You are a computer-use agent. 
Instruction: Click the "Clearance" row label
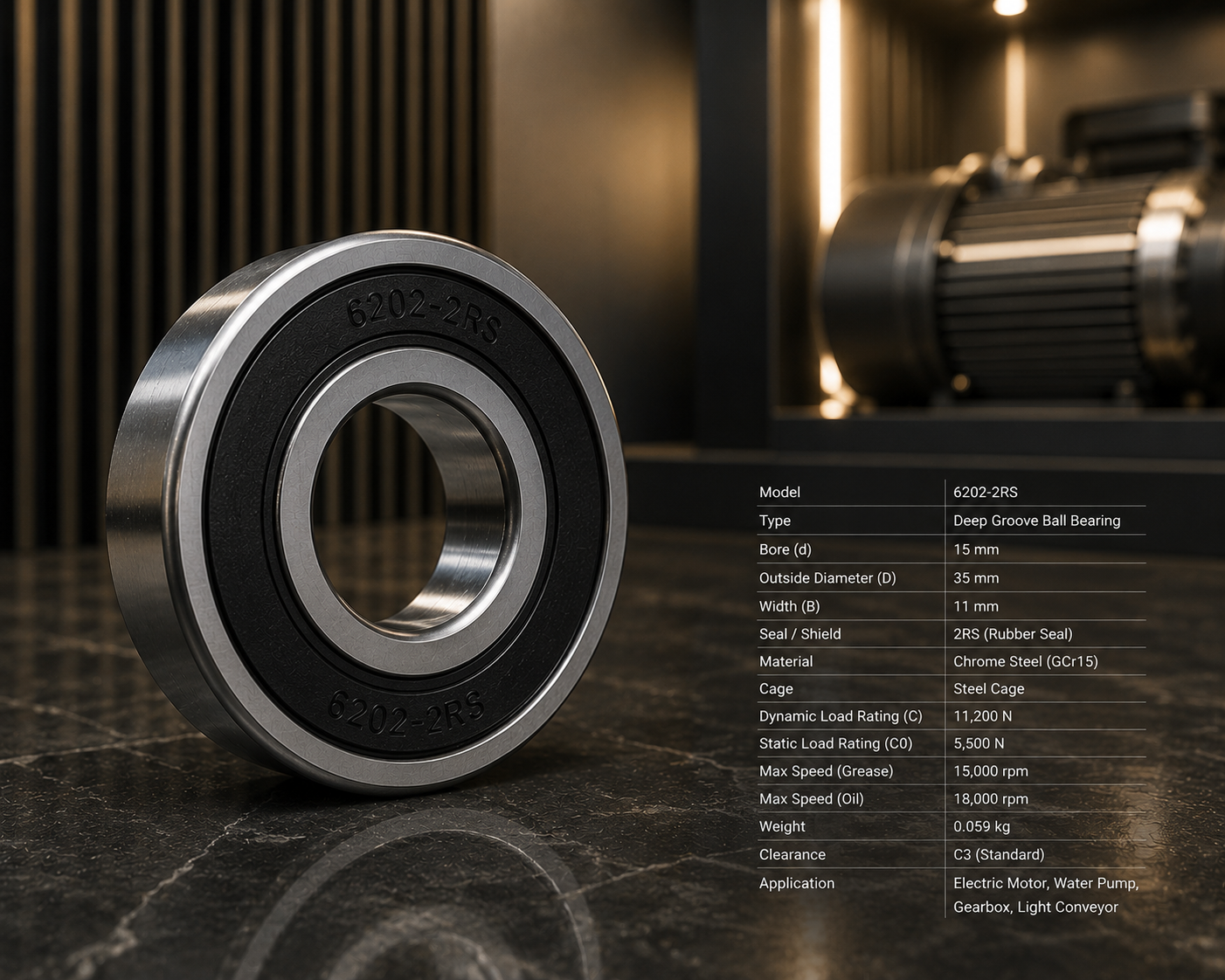[792, 855]
